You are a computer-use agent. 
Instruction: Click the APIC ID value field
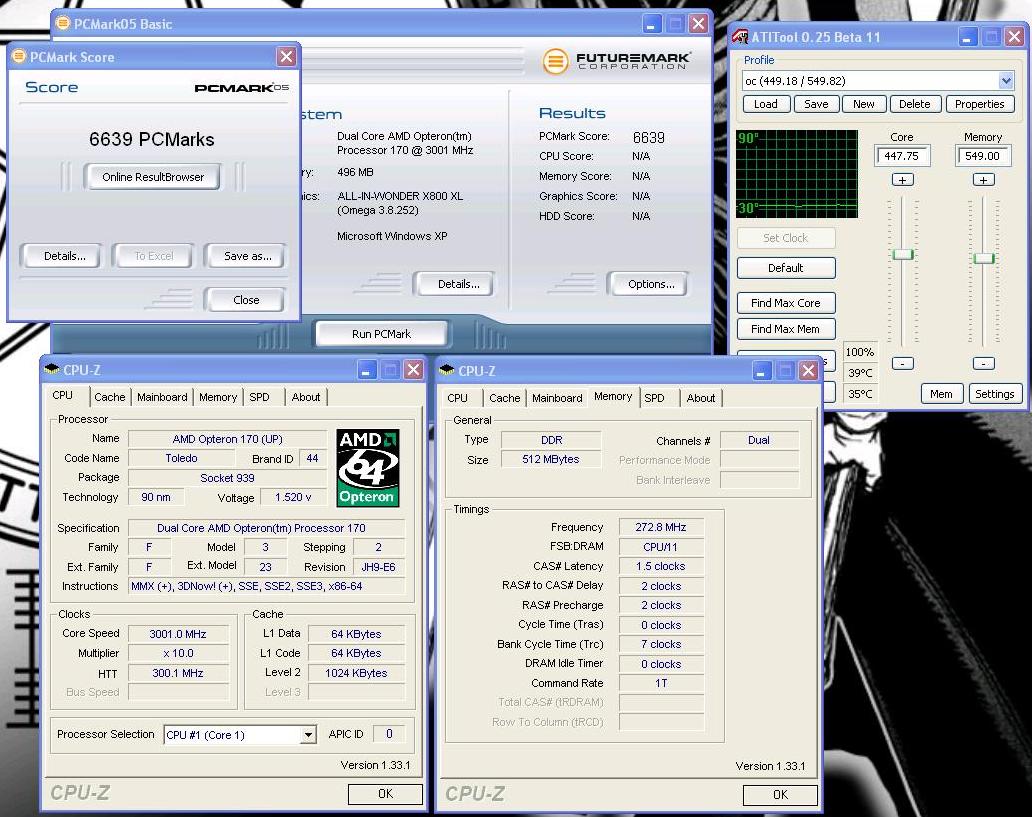coord(389,733)
